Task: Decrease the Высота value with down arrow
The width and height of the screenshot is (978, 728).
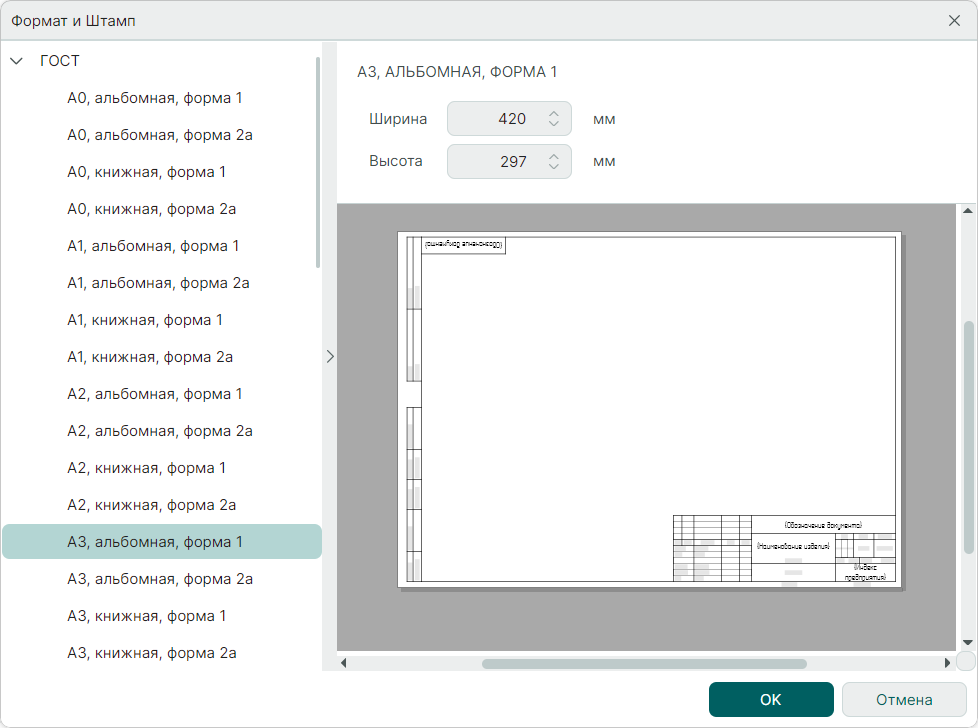Action: coord(554,167)
